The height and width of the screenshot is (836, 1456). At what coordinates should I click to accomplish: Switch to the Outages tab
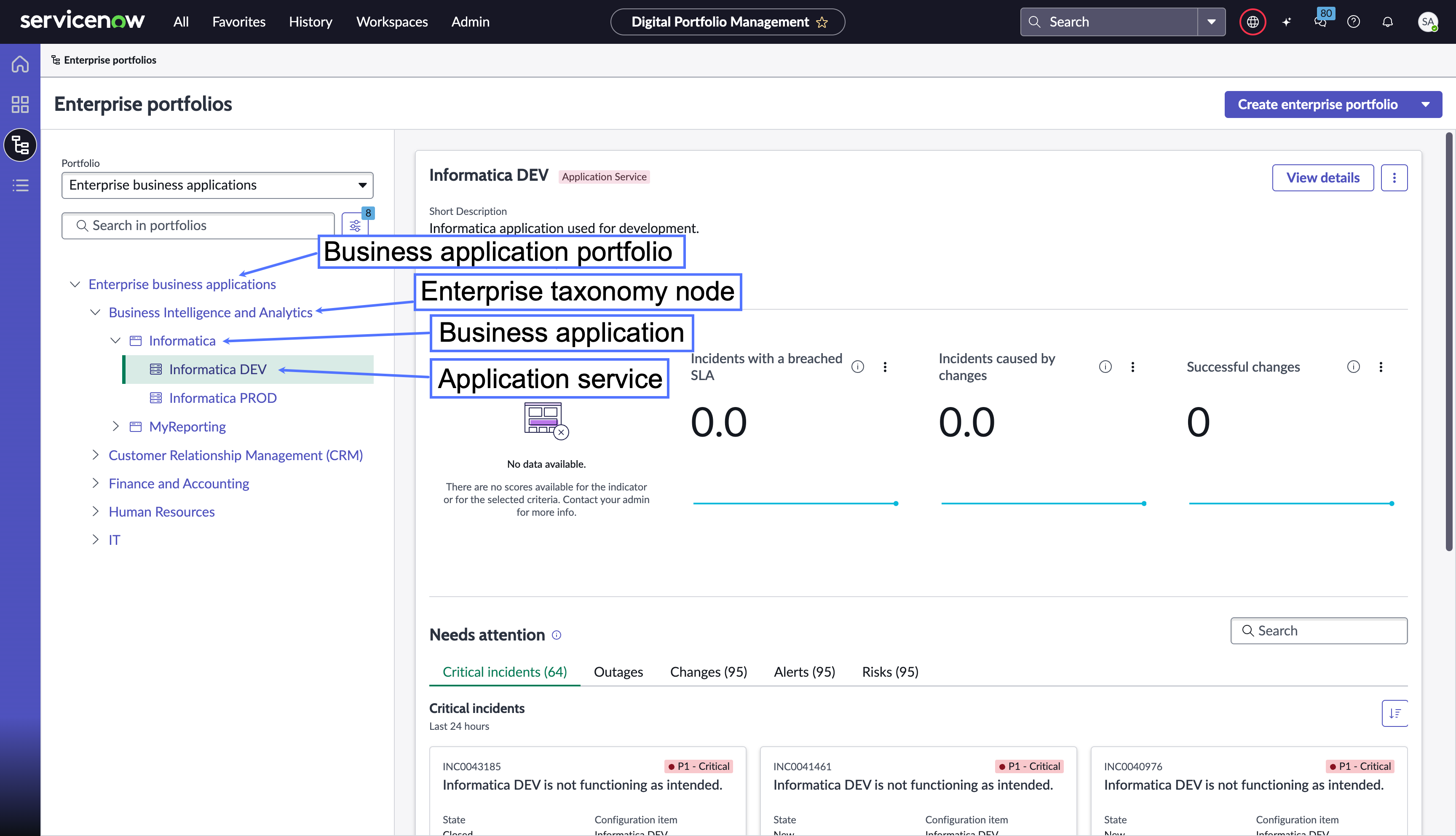(618, 672)
